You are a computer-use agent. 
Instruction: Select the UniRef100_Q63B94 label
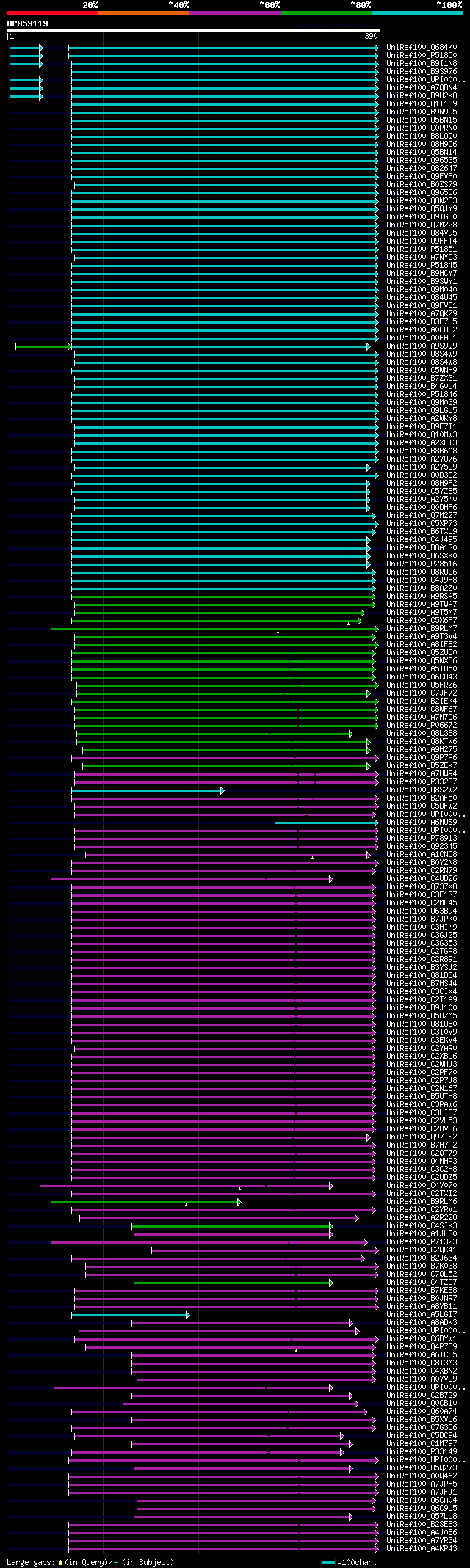422,911
